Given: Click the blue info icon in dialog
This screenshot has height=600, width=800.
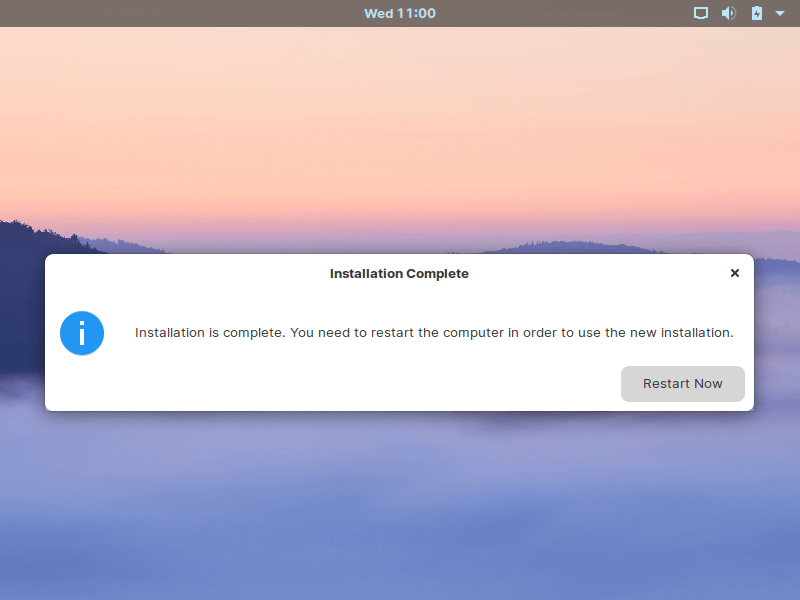Looking at the screenshot, I should (82, 333).
